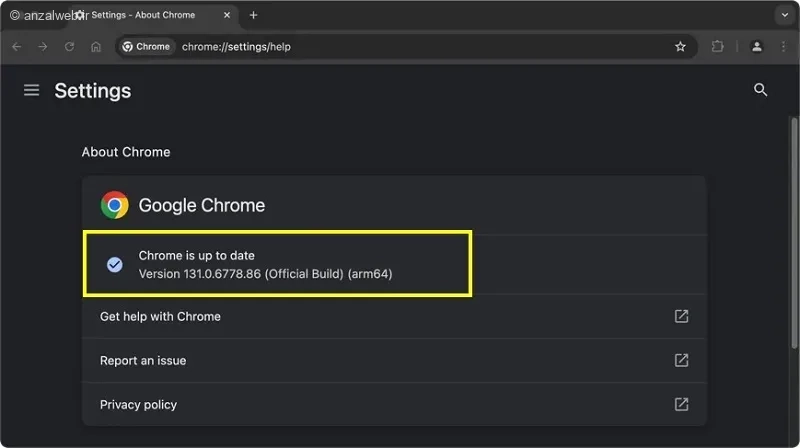Click the 'Chrome is up to date' text
Image resolution: width=800 pixels, height=448 pixels.
(x=196, y=256)
